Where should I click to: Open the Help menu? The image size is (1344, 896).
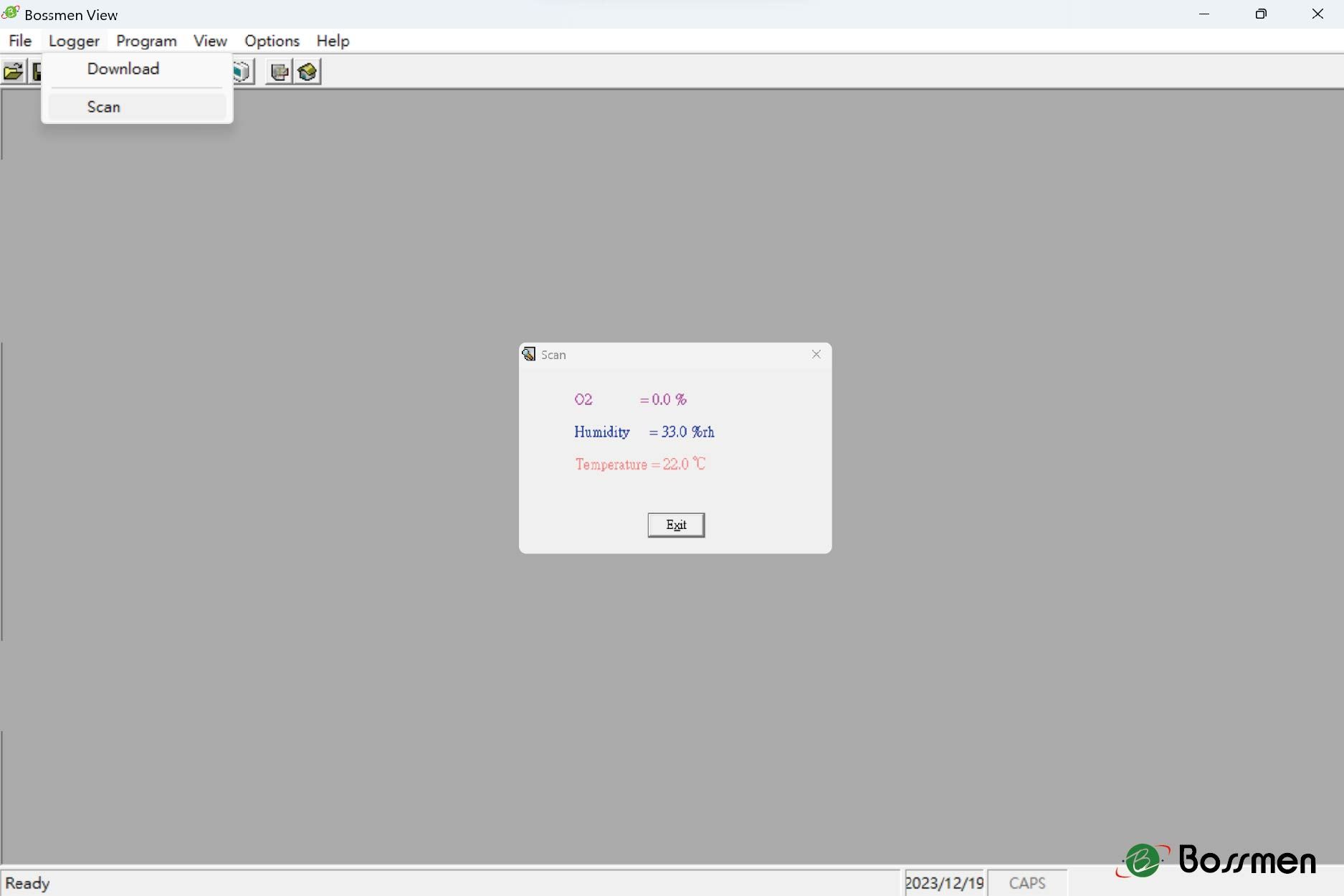(333, 41)
